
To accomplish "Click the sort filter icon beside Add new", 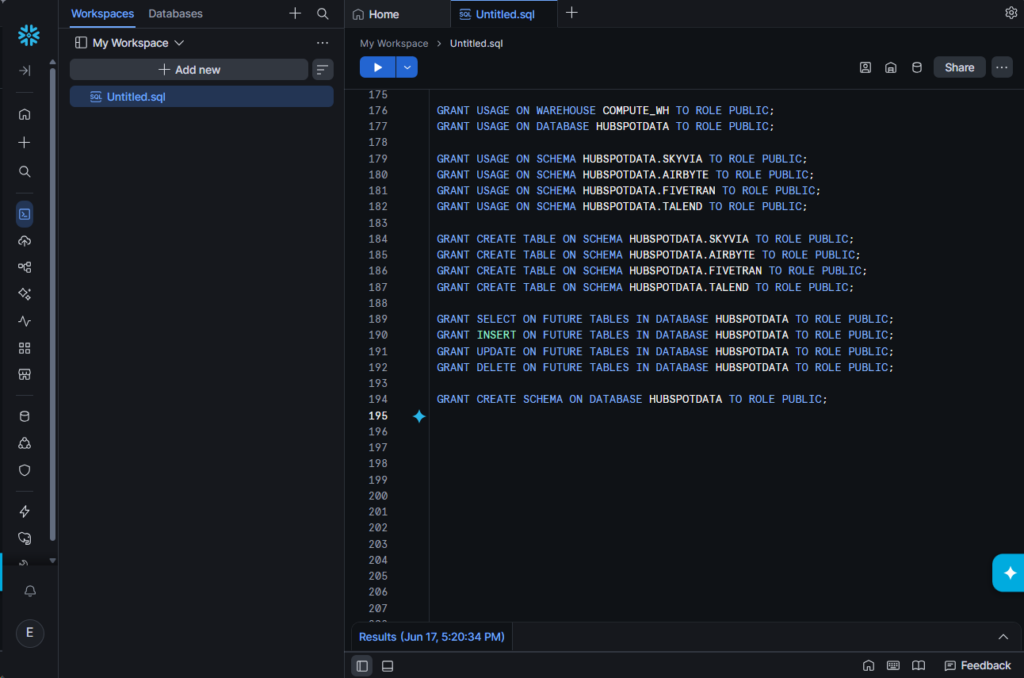I will pos(323,70).
